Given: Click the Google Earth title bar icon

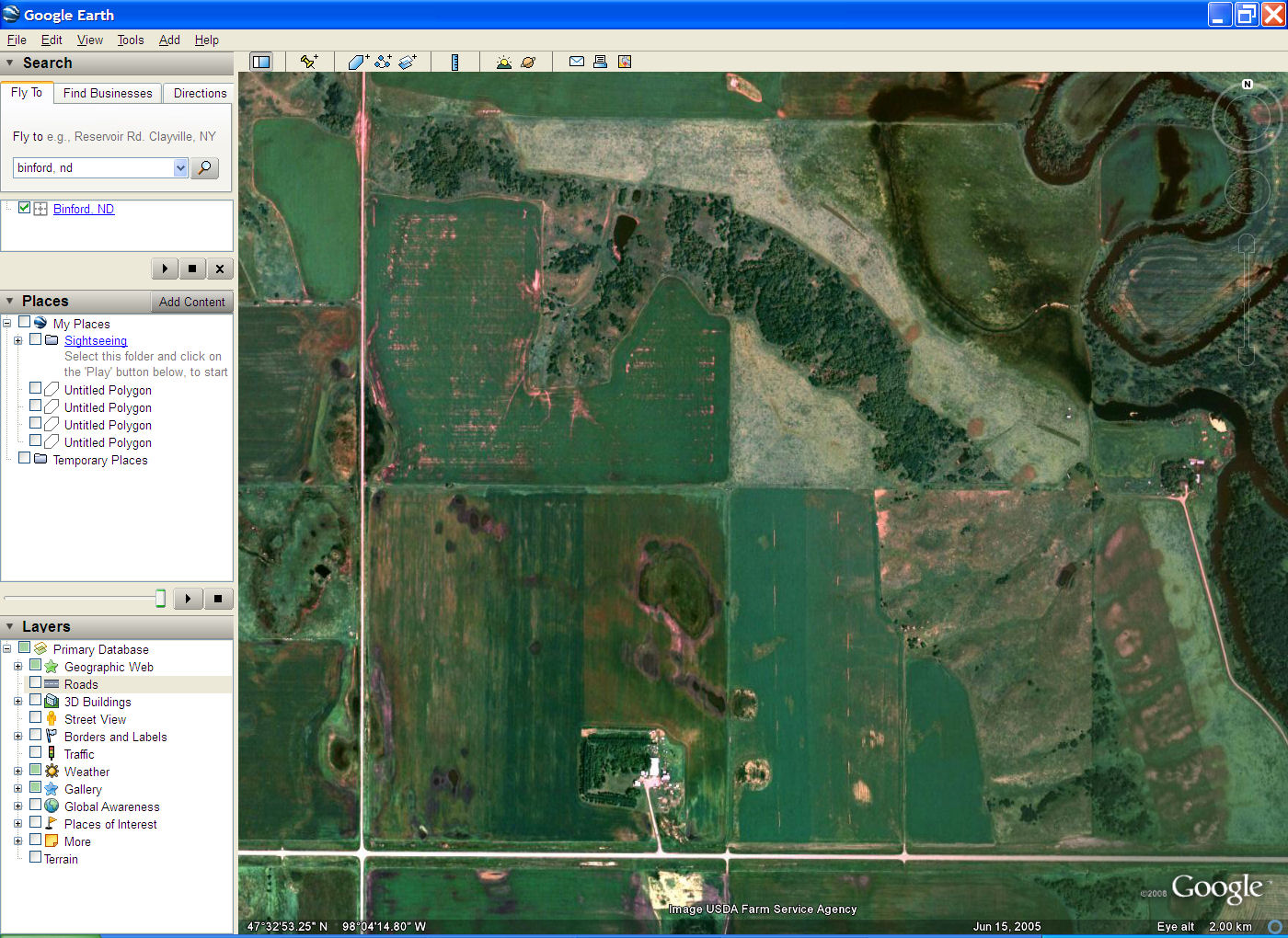Looking at the screenshot, I should [x=11, y=14].
